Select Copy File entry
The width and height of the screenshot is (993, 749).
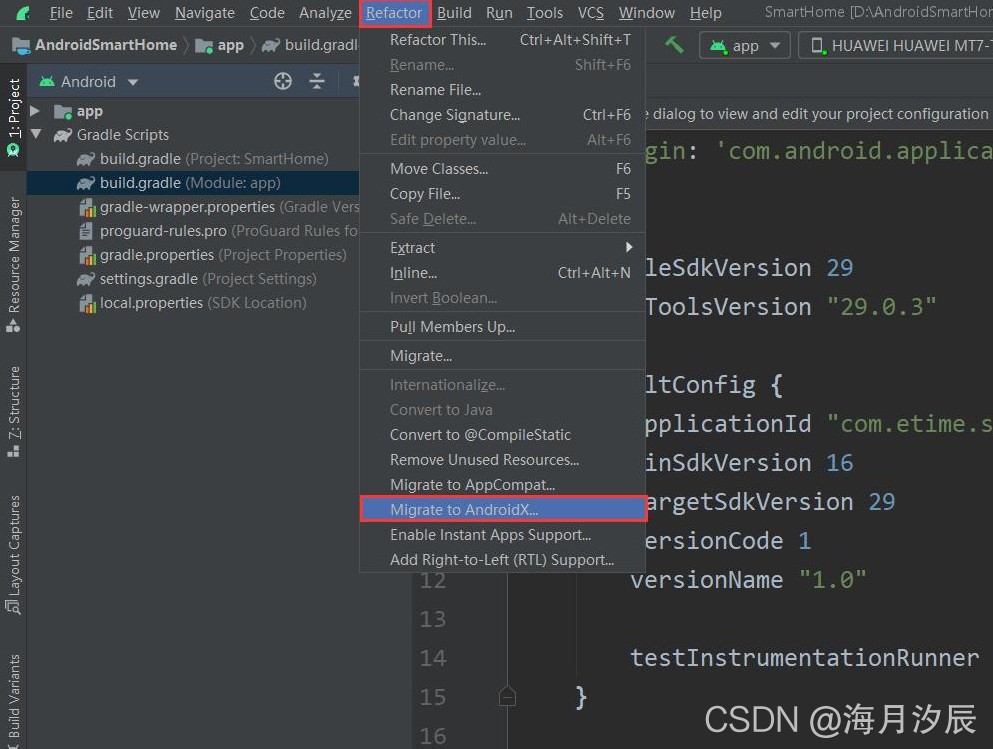coord(503,194)
